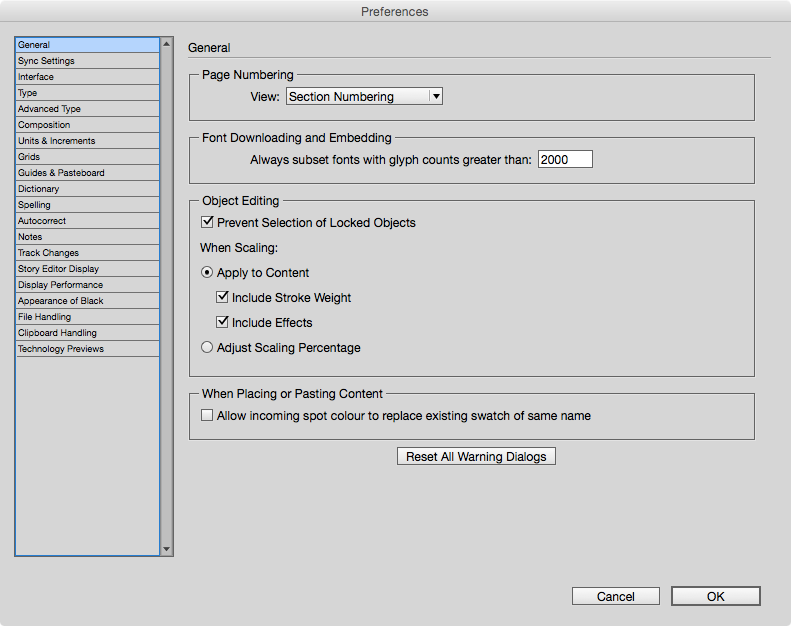The width and height of the screenshot is (791, 626).
Task: Uncheck Include Stroke Weight checkbox
Action: [x=222, y=297]
